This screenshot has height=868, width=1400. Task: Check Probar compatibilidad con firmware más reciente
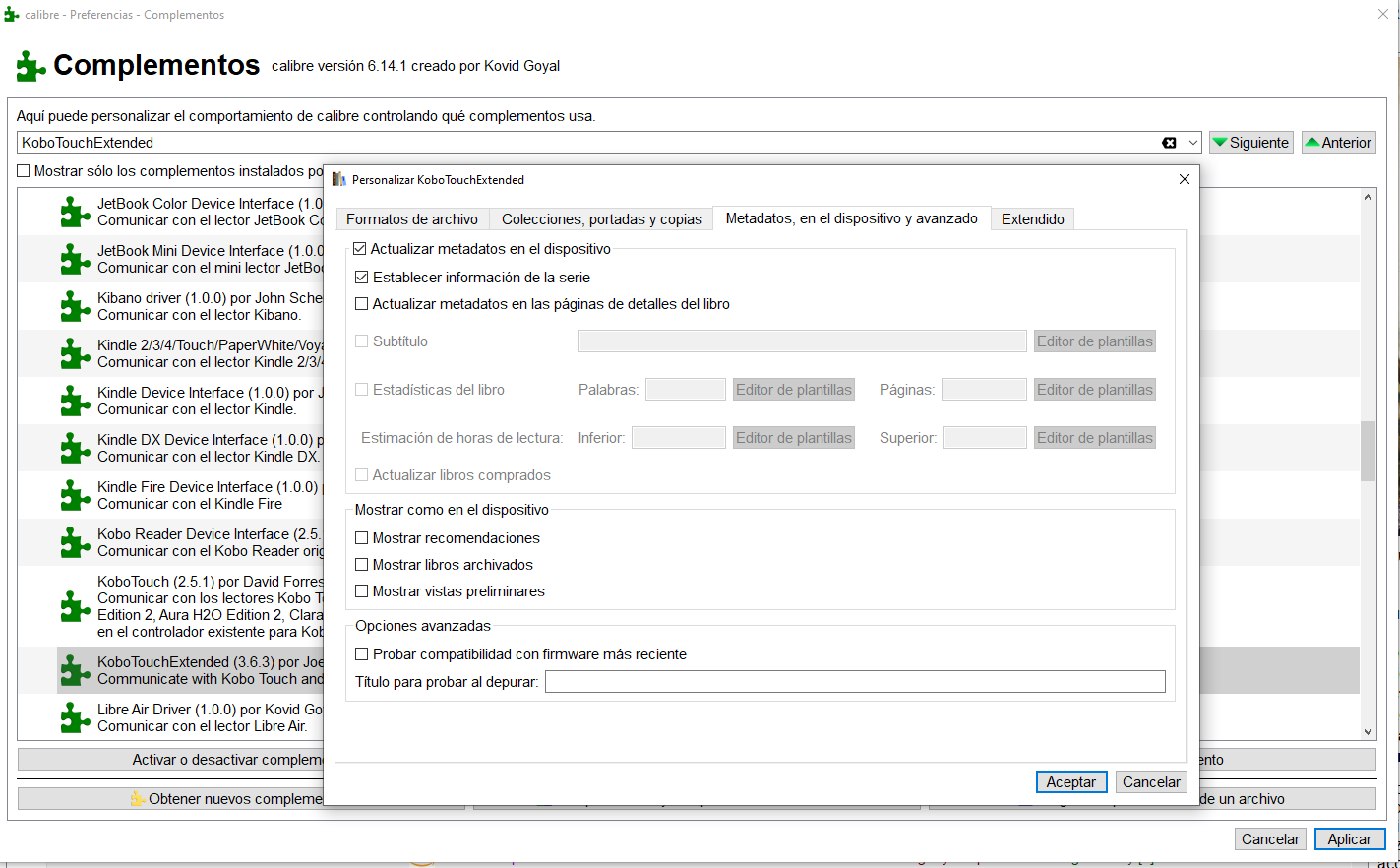coord(361,654)
